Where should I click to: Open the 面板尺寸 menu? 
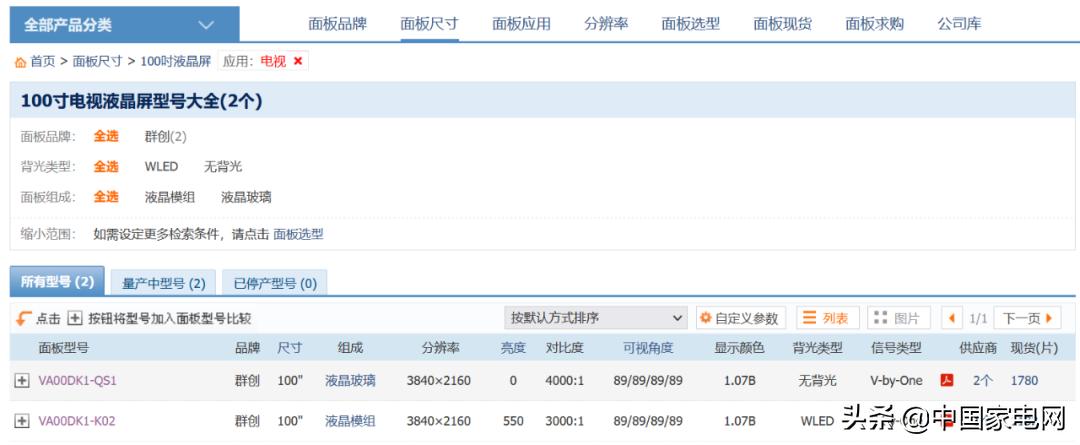[x=429, y=24]
